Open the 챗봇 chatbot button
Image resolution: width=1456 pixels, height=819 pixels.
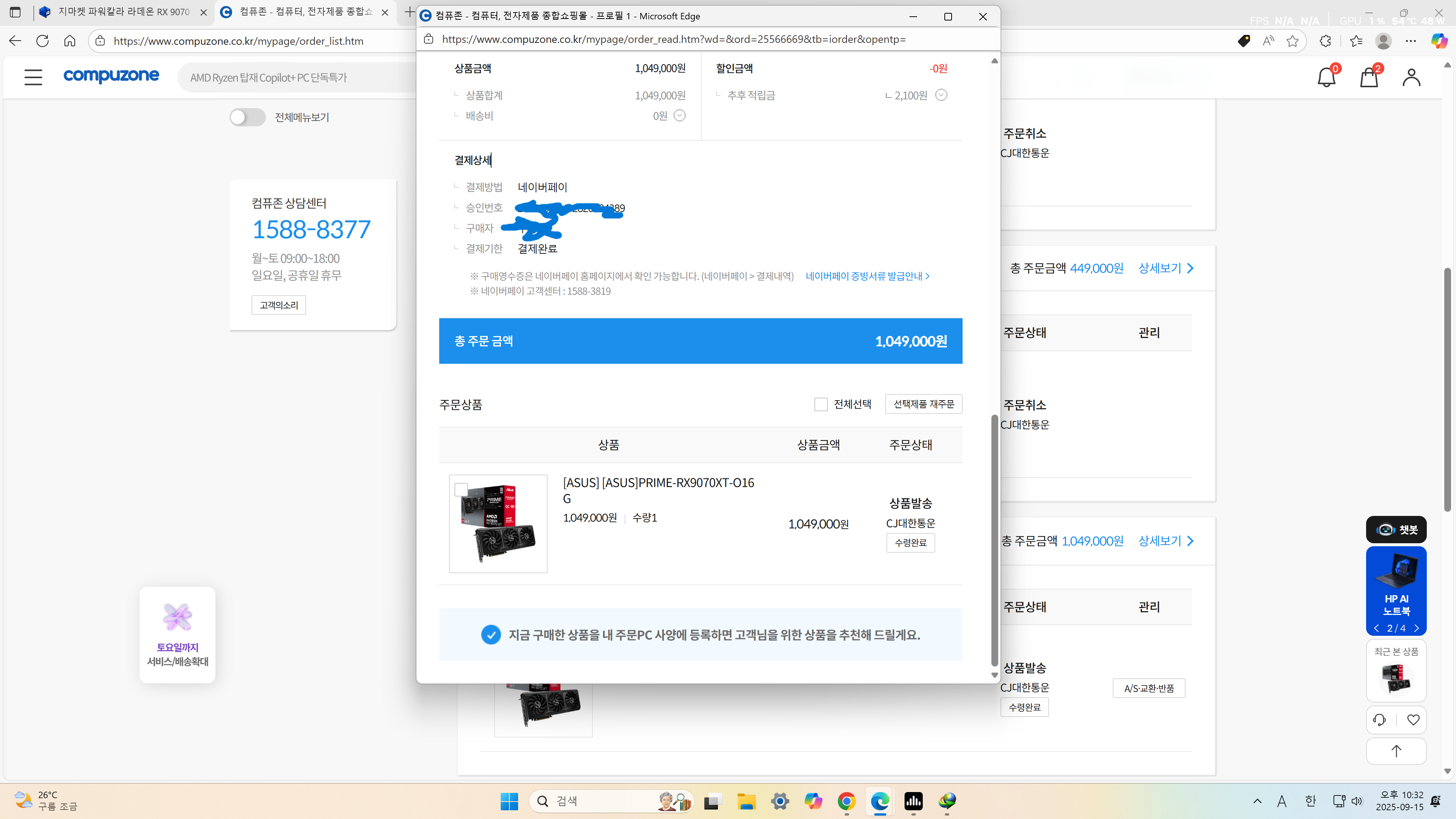point(1396,530)
